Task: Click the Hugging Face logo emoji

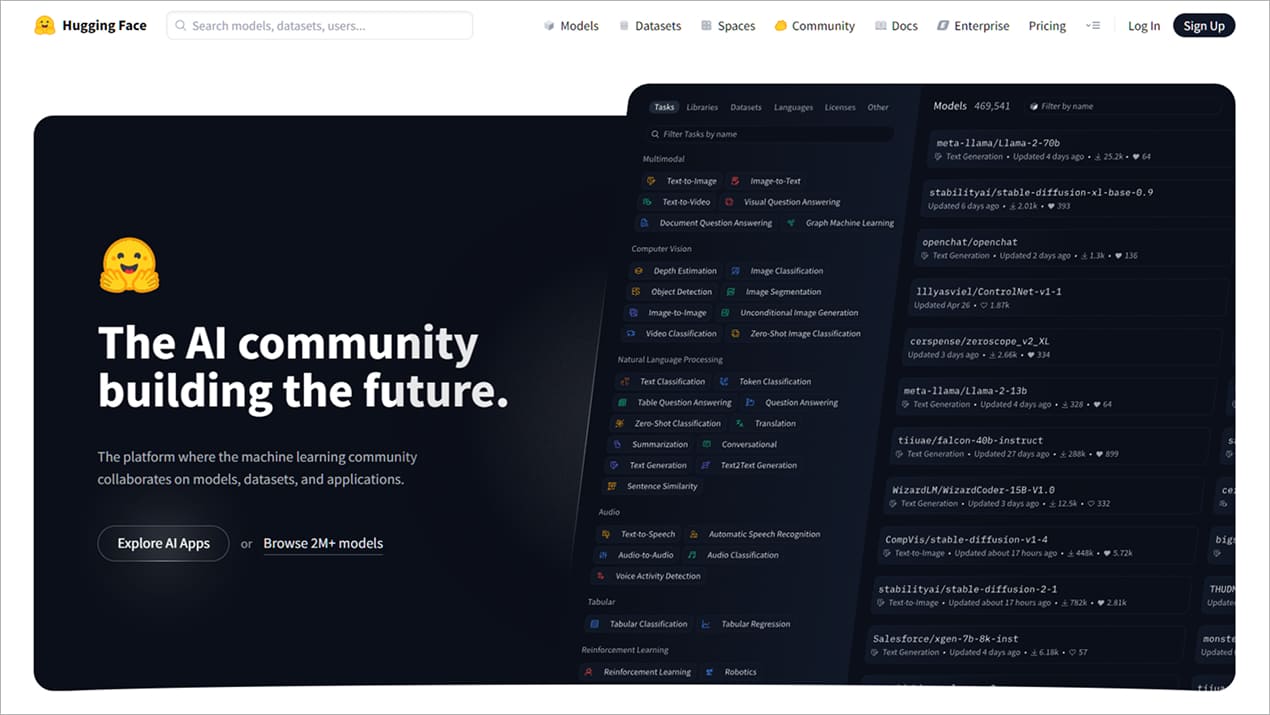Action: 45,26
